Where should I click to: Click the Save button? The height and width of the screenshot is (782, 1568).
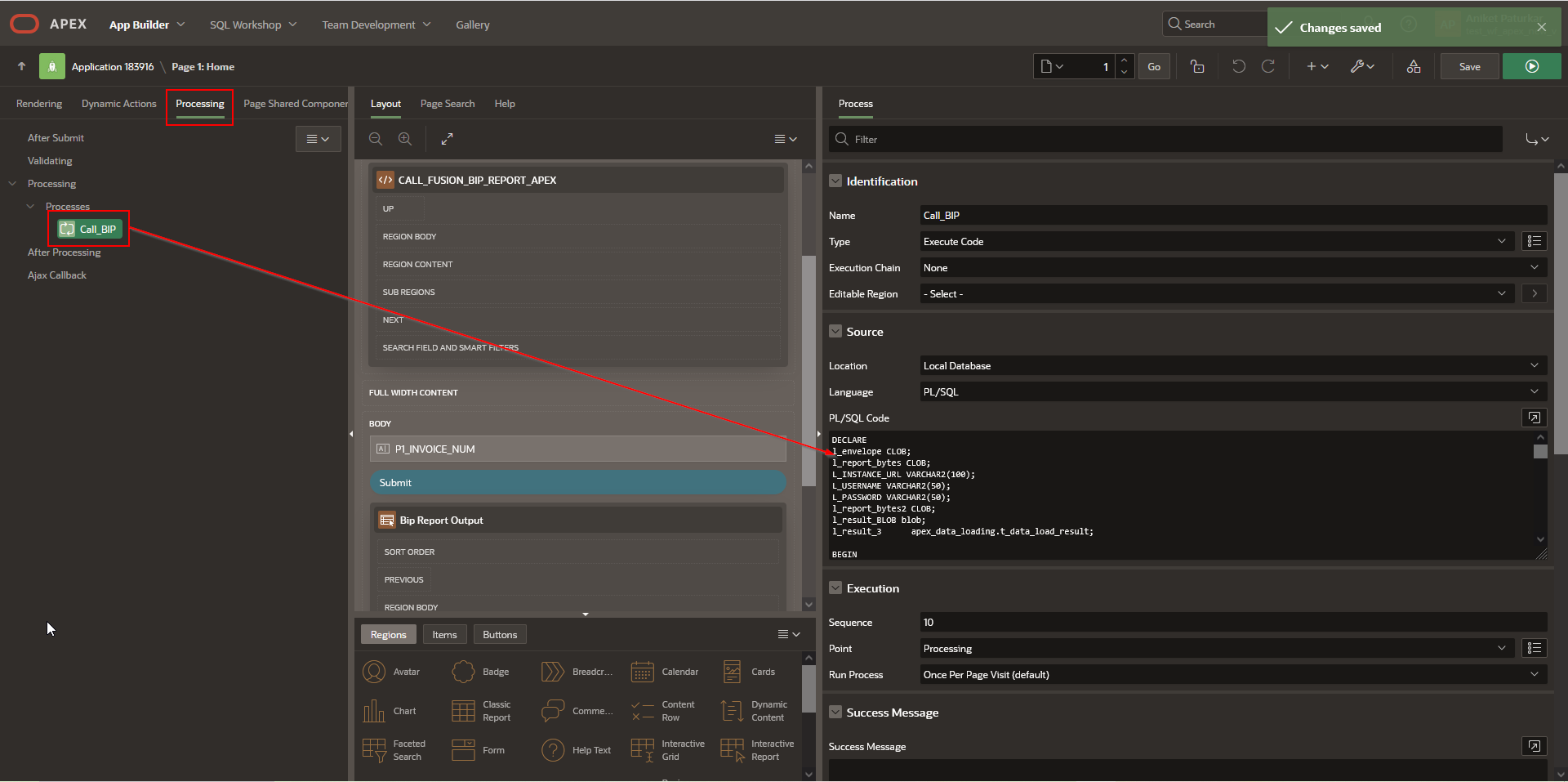1469,66
